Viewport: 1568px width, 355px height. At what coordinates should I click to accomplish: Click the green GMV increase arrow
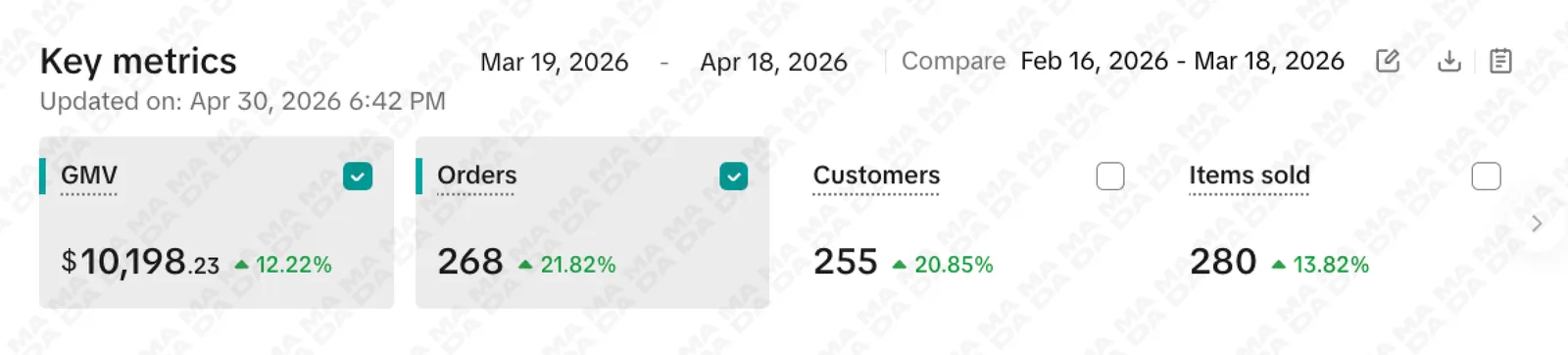pyautogui.click(x=241, y=265)
